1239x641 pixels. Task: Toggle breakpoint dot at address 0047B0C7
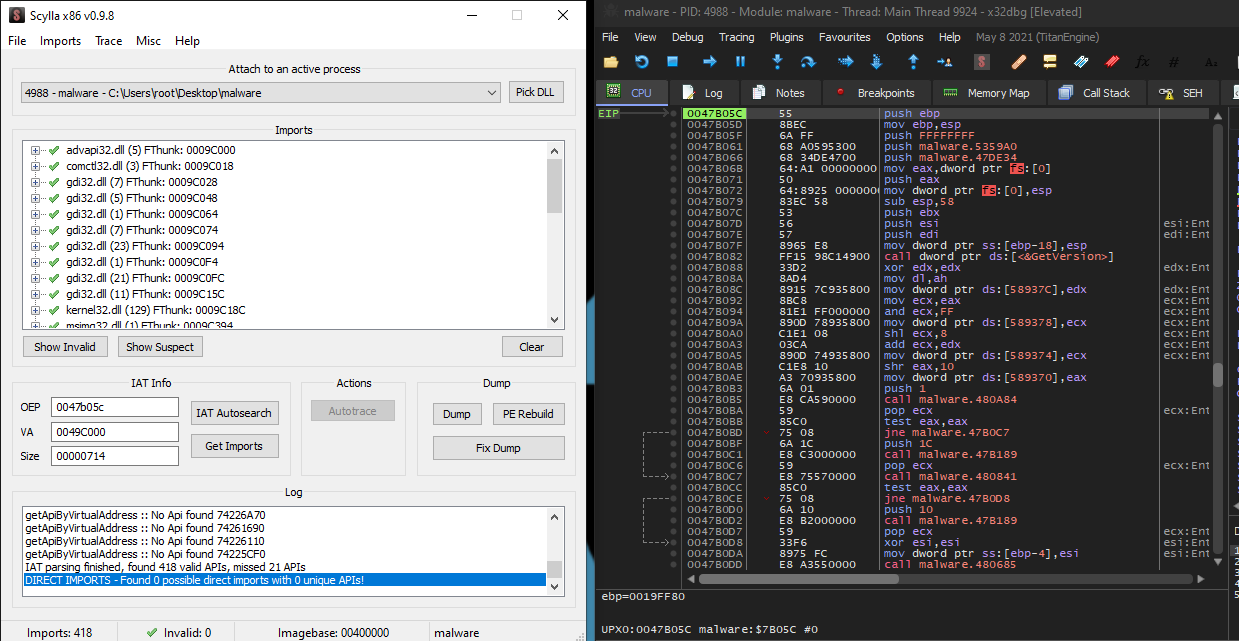coord(675,476)
